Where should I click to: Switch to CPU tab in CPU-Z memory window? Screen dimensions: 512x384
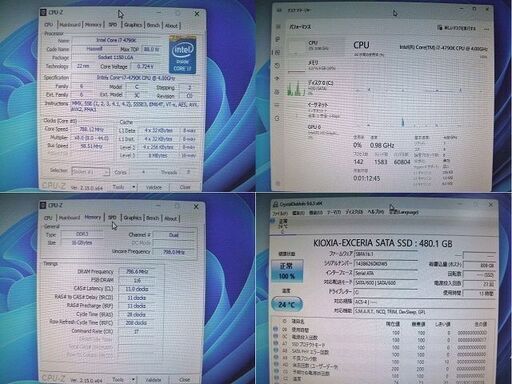(x=48, y=218)
